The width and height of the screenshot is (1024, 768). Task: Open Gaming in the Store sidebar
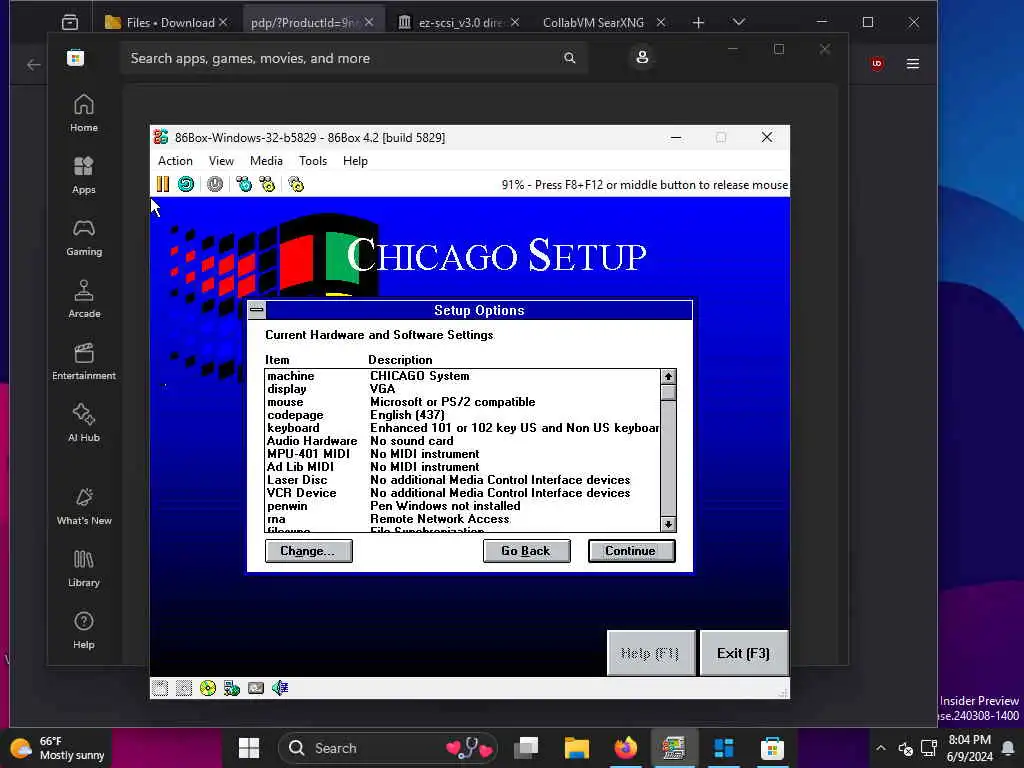point(84,237)
